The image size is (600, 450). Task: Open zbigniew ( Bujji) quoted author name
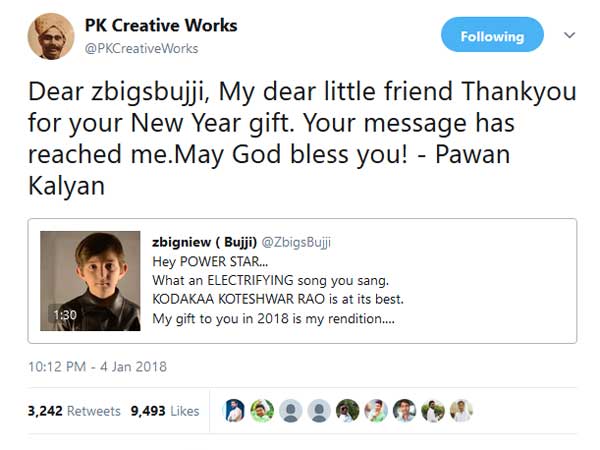pos(204,242)
